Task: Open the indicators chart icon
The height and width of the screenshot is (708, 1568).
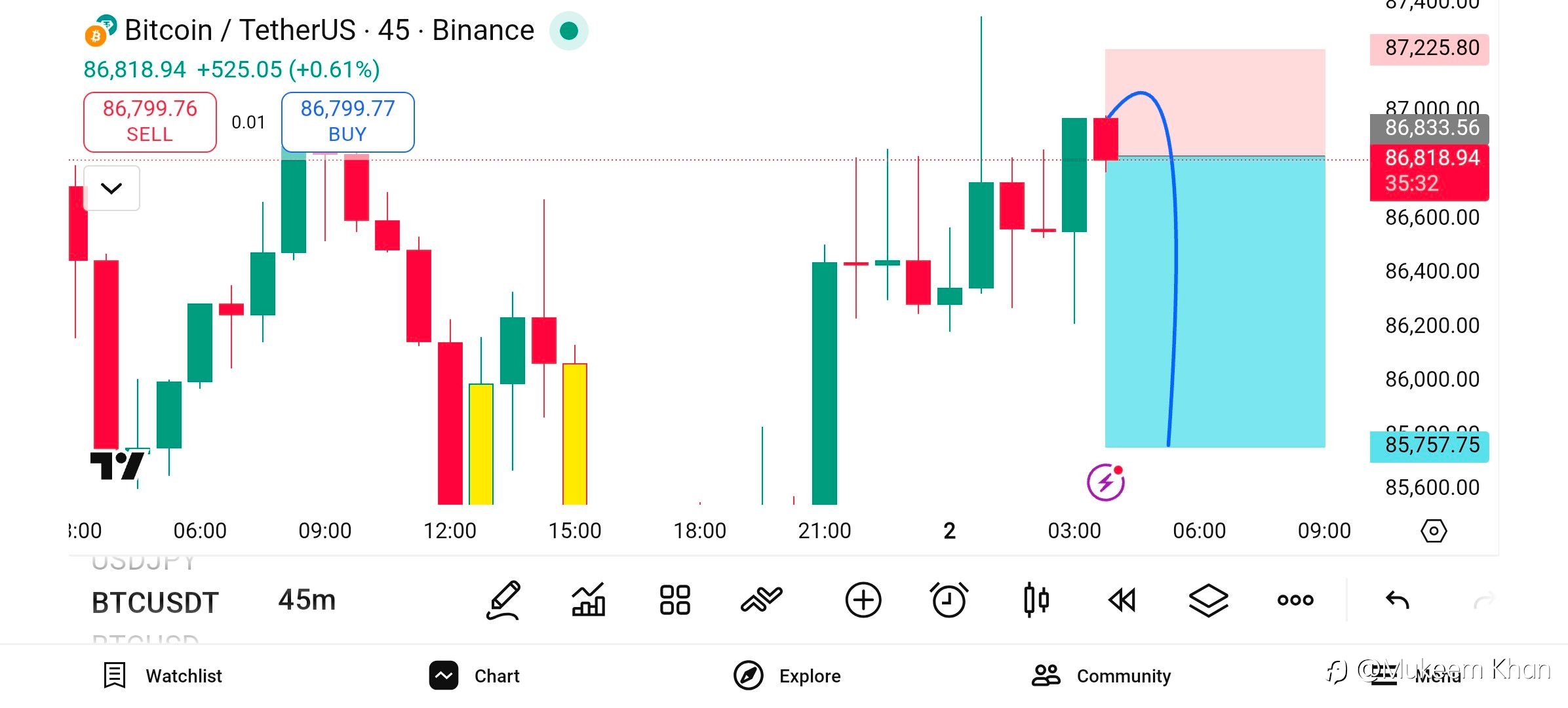Action: (x=589, y=600)
